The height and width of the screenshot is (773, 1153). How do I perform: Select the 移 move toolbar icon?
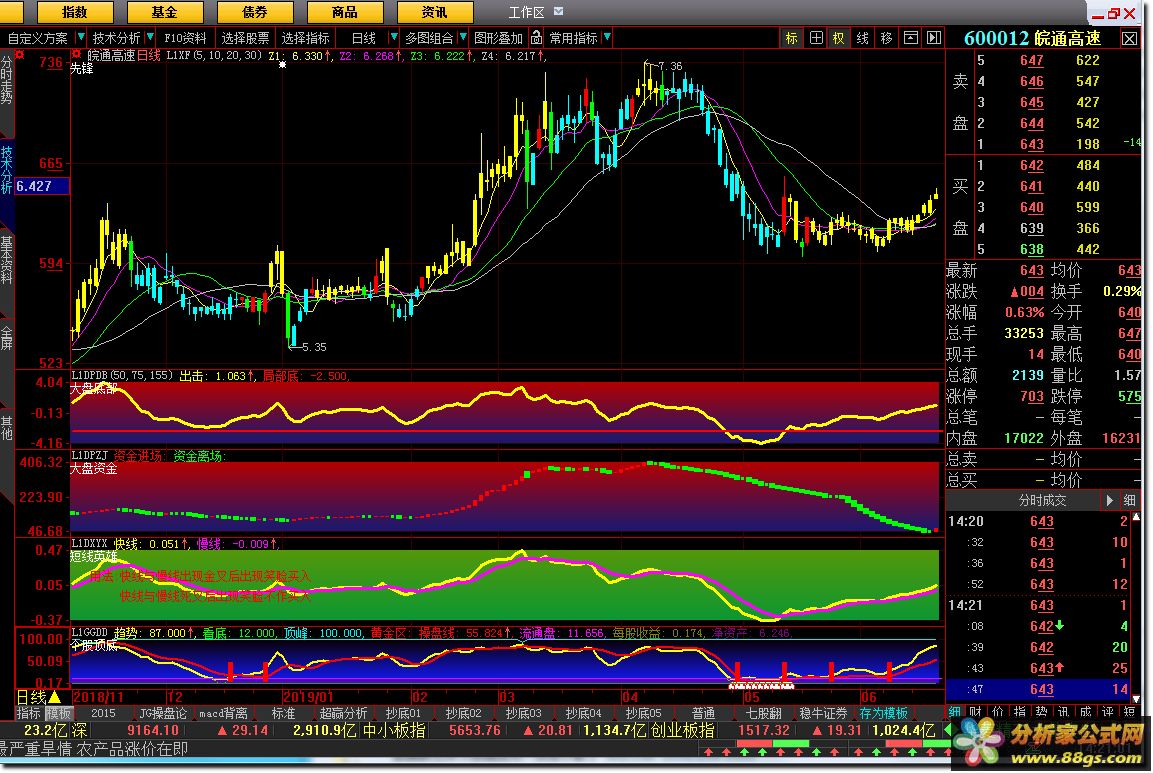886,38
